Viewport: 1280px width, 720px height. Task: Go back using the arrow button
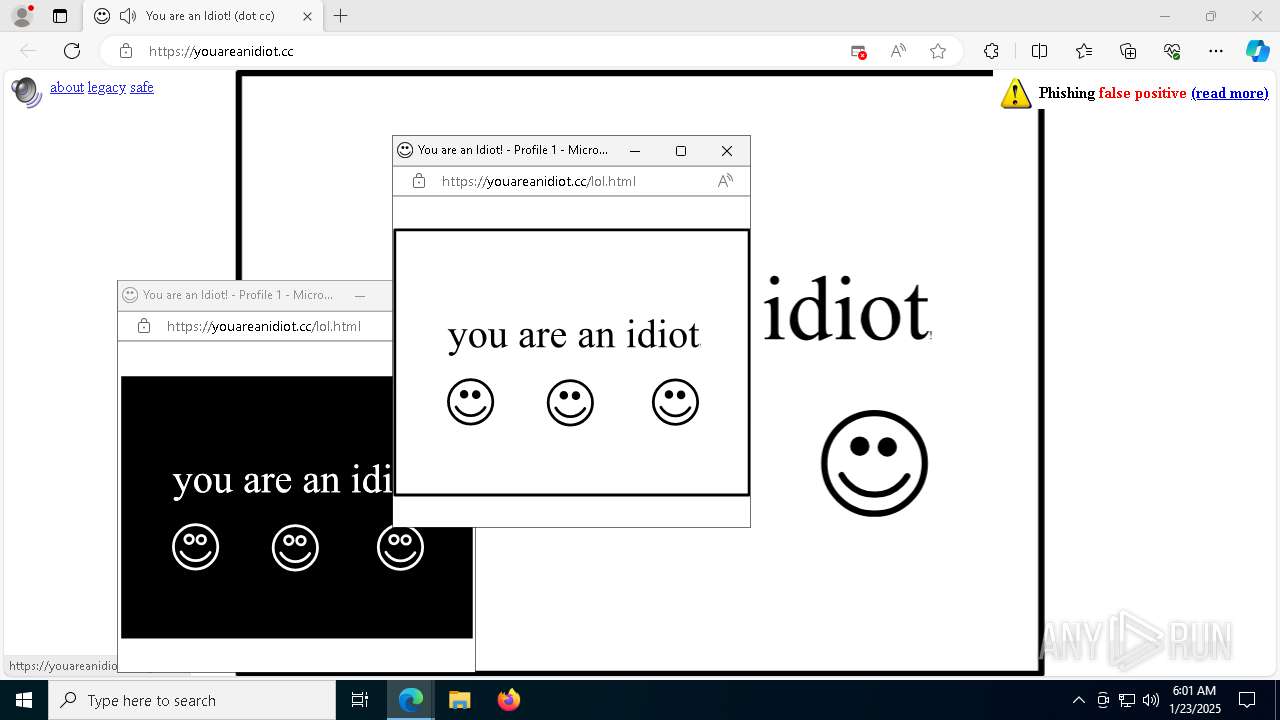click(28, 51)
